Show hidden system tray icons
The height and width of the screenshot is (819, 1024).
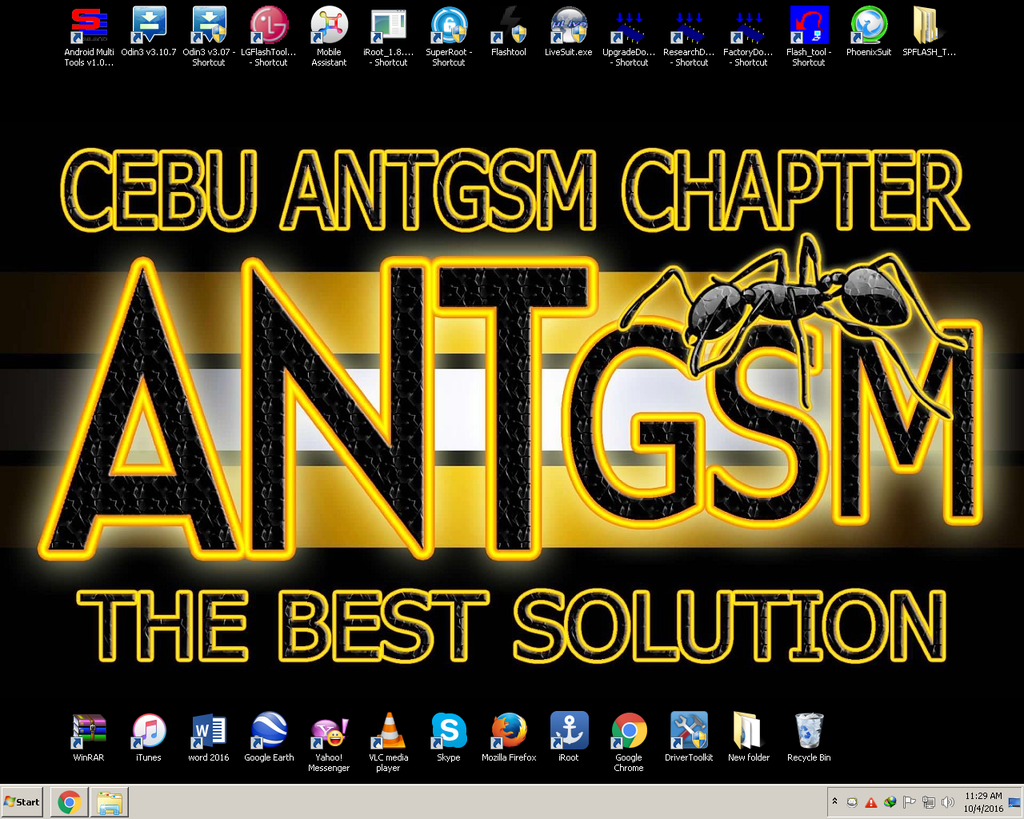click(x=835, y=802)
